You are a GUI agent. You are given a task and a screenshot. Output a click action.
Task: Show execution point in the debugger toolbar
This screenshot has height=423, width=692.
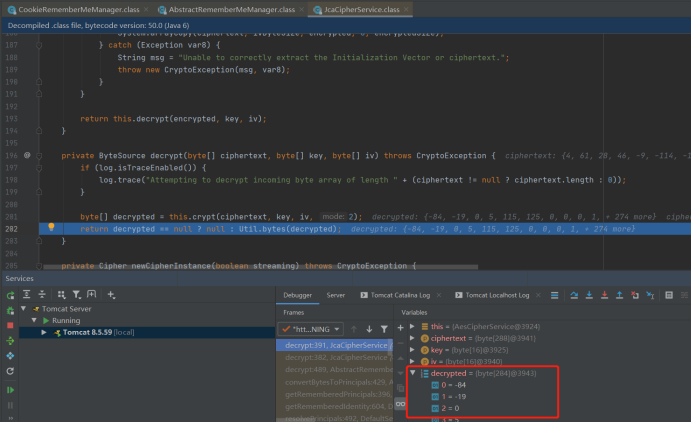[555, 295]
